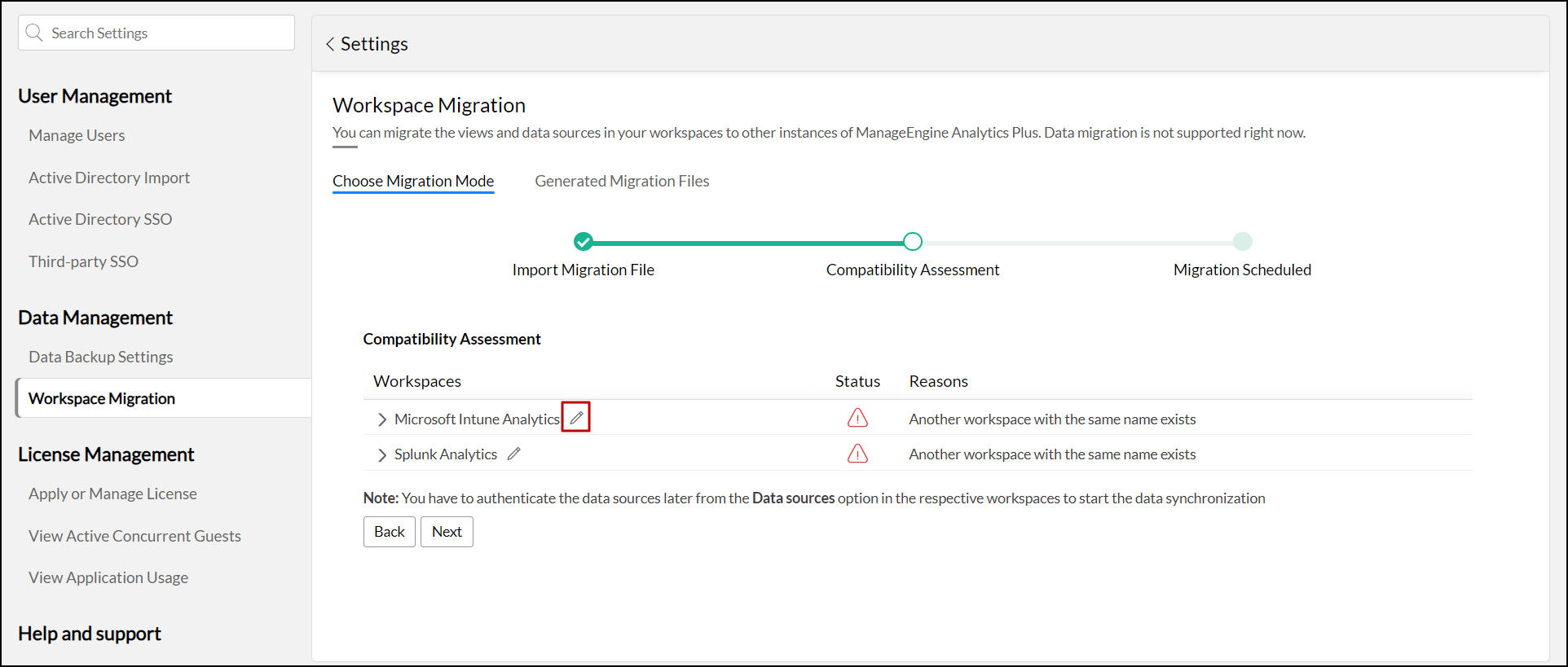1568x667 pixels.
Task: Click the back arrow beside Settings
Action: [330, 44]
